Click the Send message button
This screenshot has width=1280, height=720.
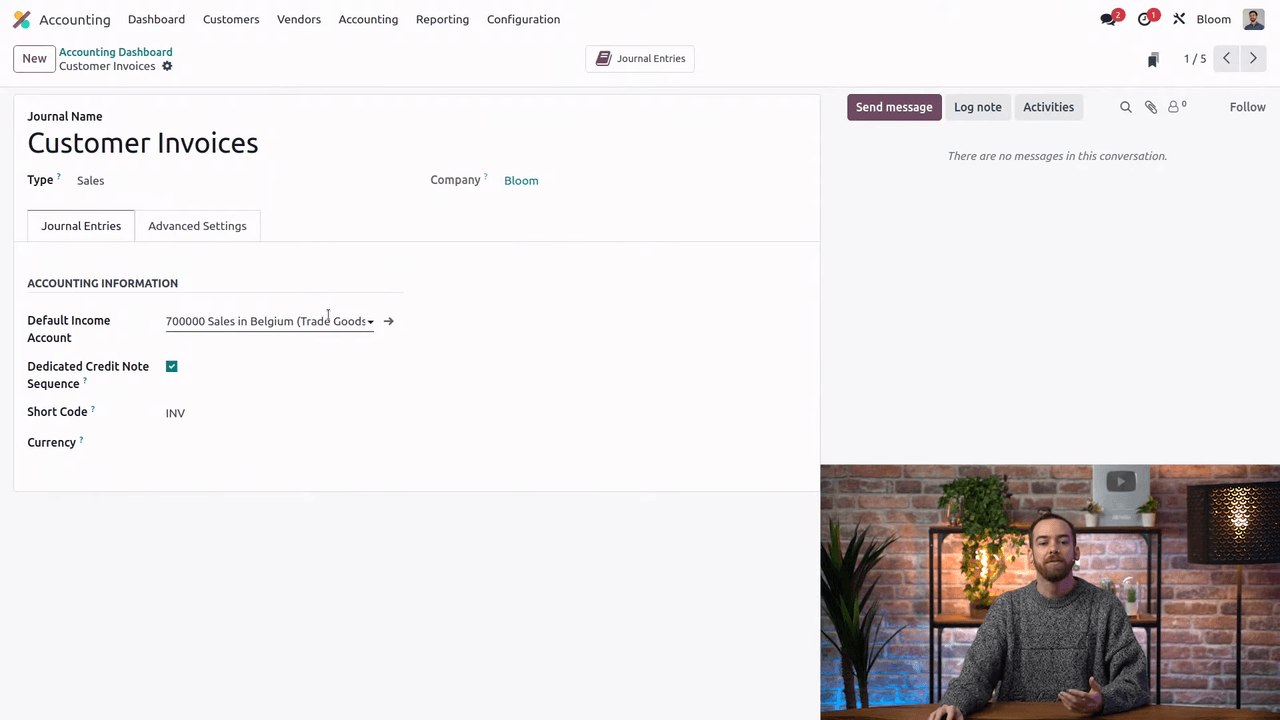(x=894, y=107)
